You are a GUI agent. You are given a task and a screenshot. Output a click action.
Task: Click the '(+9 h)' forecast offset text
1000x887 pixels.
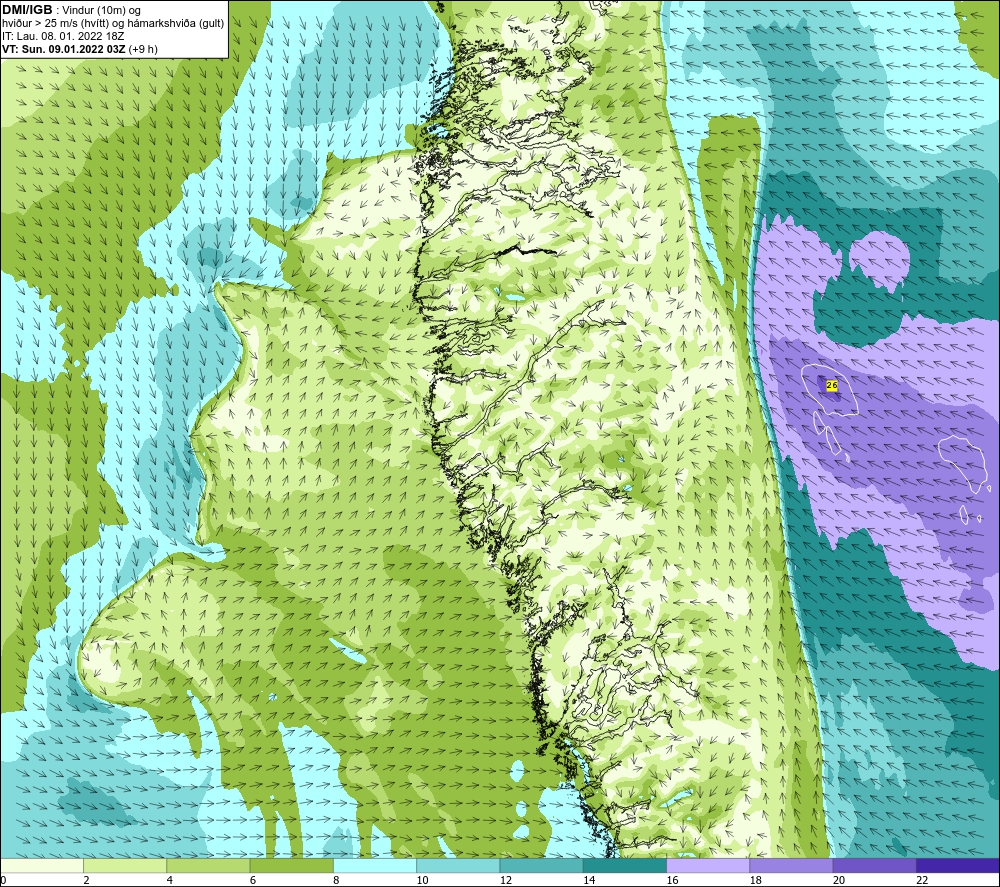click(143, 49)
